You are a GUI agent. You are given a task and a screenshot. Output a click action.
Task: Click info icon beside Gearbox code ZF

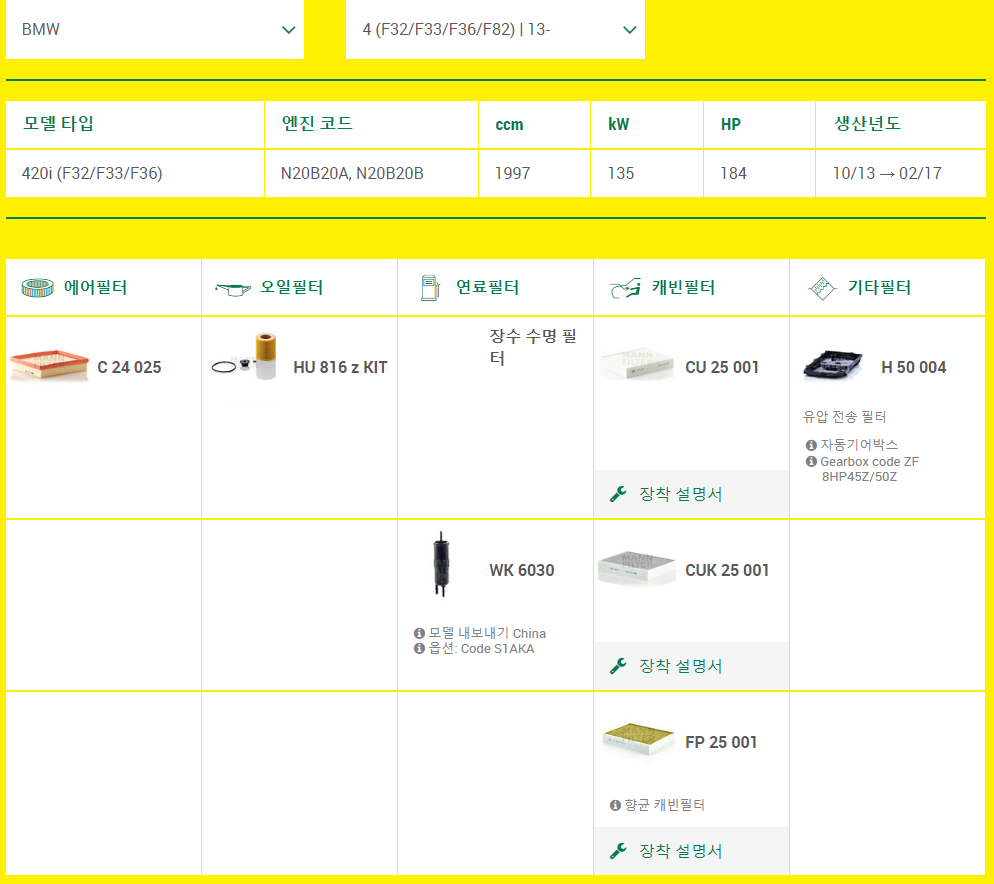coord(811,462)
